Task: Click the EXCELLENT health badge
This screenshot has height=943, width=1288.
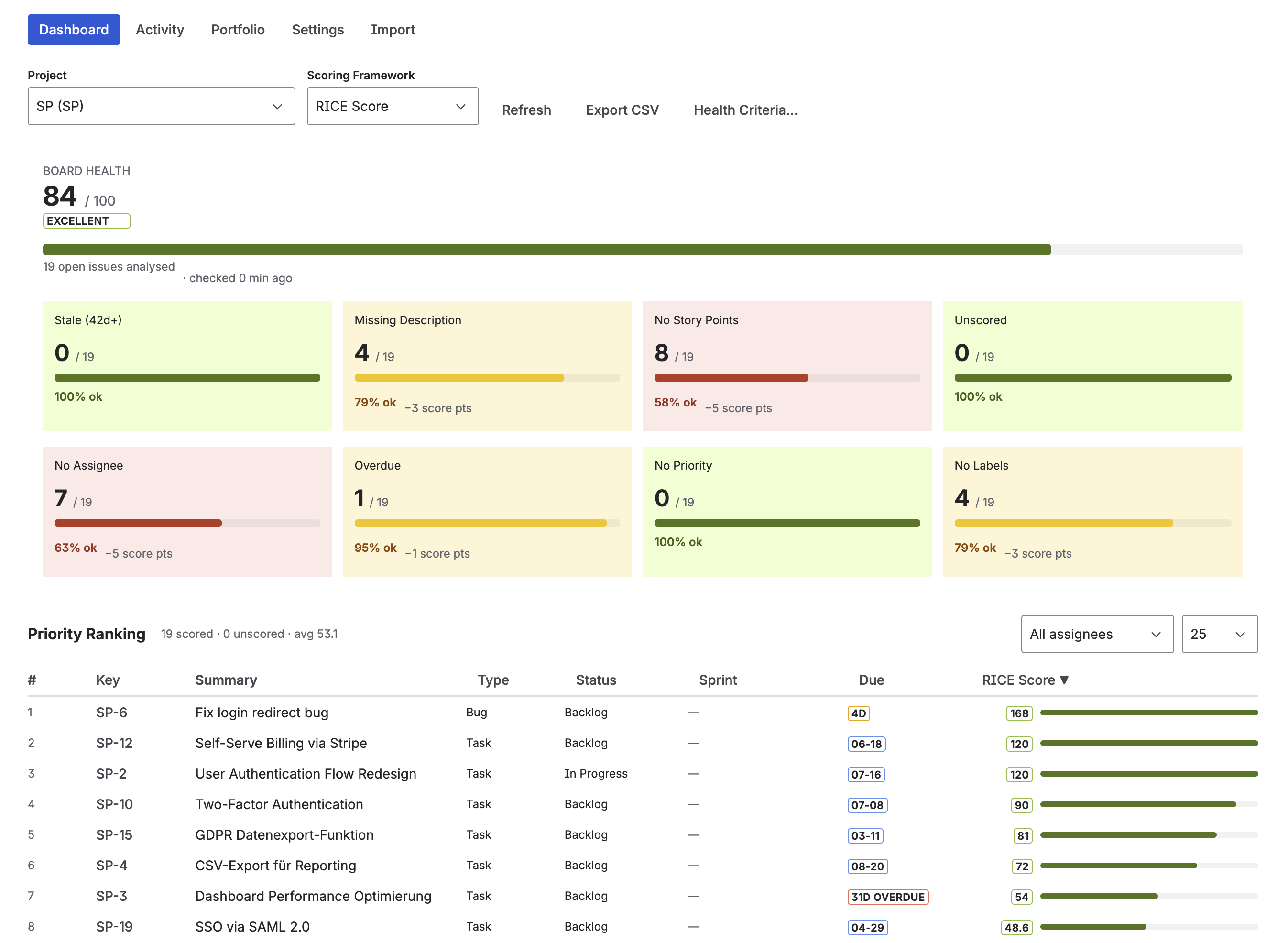Action: pos(86,221)
